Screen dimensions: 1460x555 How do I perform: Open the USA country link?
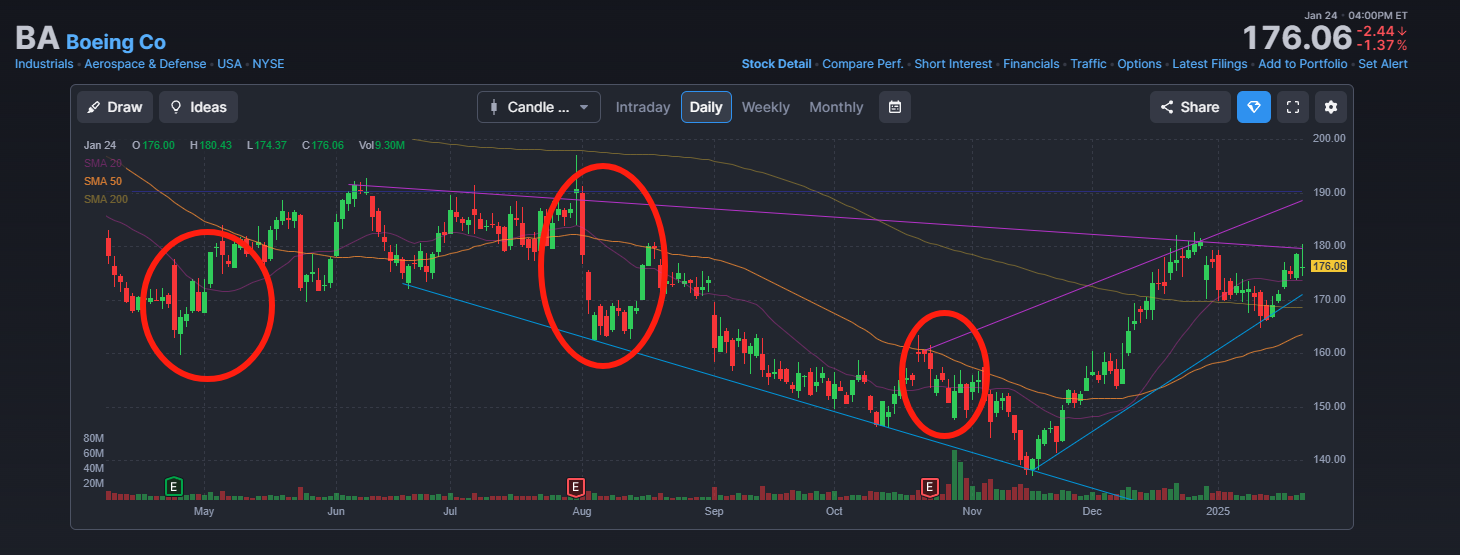click(x=230, y=64)
